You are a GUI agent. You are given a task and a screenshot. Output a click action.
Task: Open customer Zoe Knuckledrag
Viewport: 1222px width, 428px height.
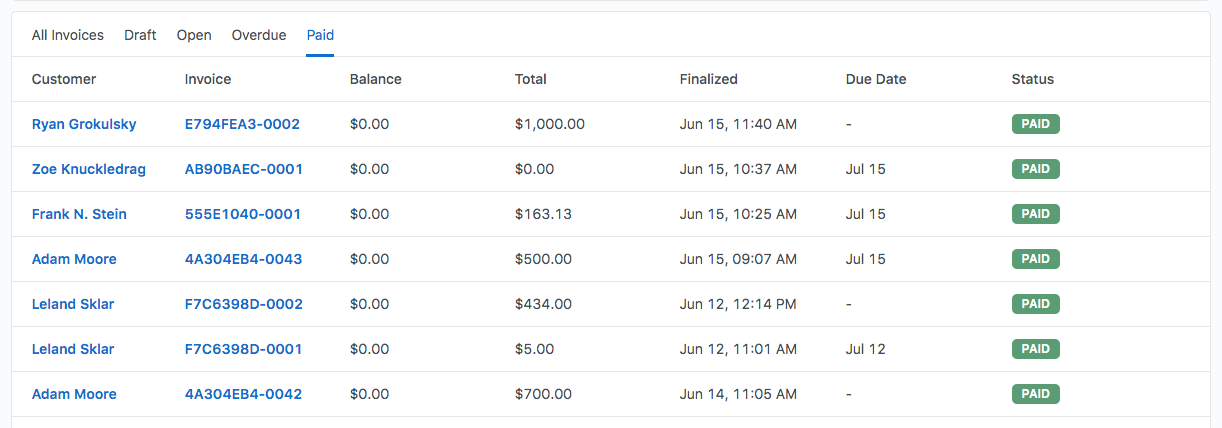point(89,169)
